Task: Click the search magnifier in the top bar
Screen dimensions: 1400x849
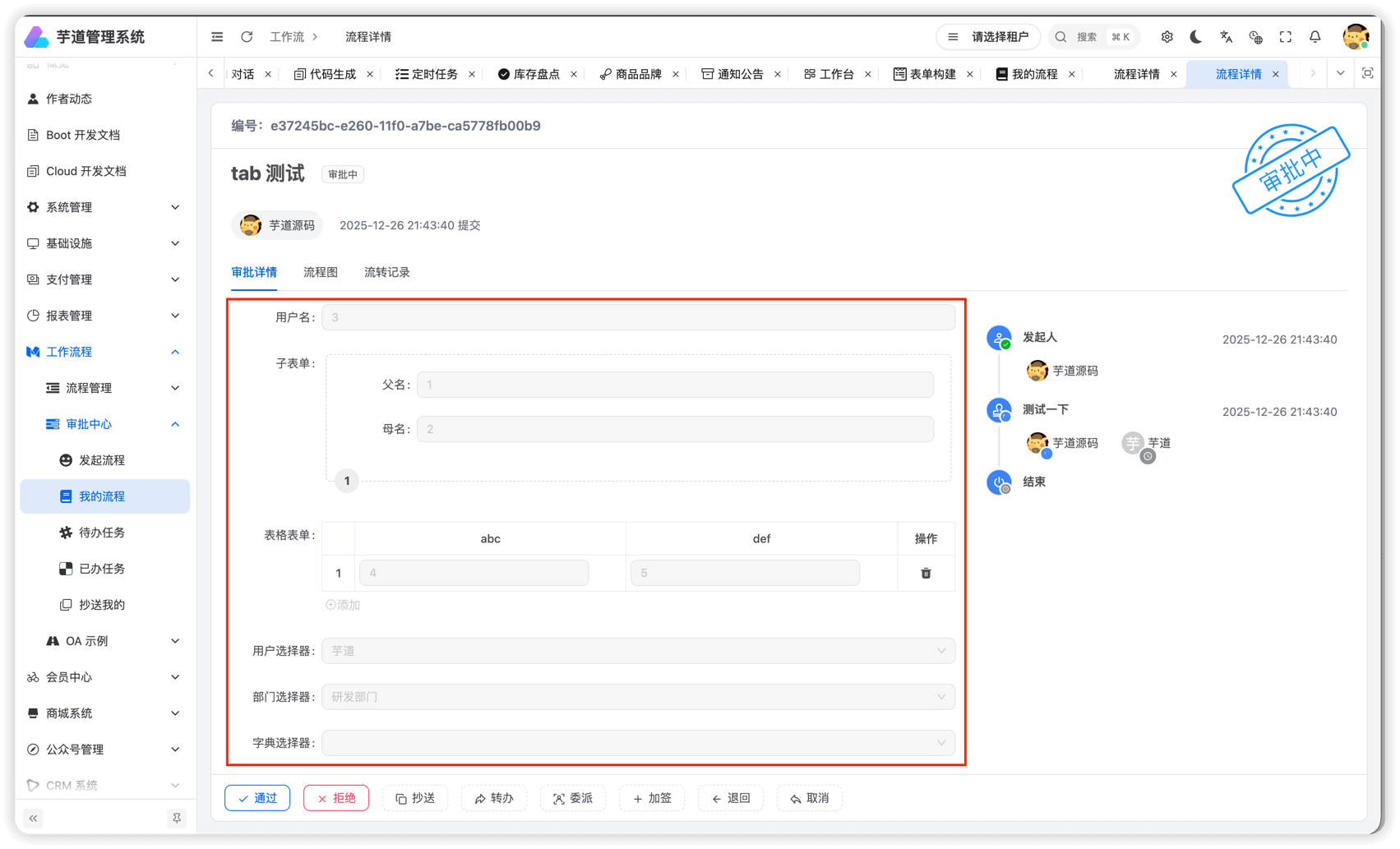Action: 1060,36
